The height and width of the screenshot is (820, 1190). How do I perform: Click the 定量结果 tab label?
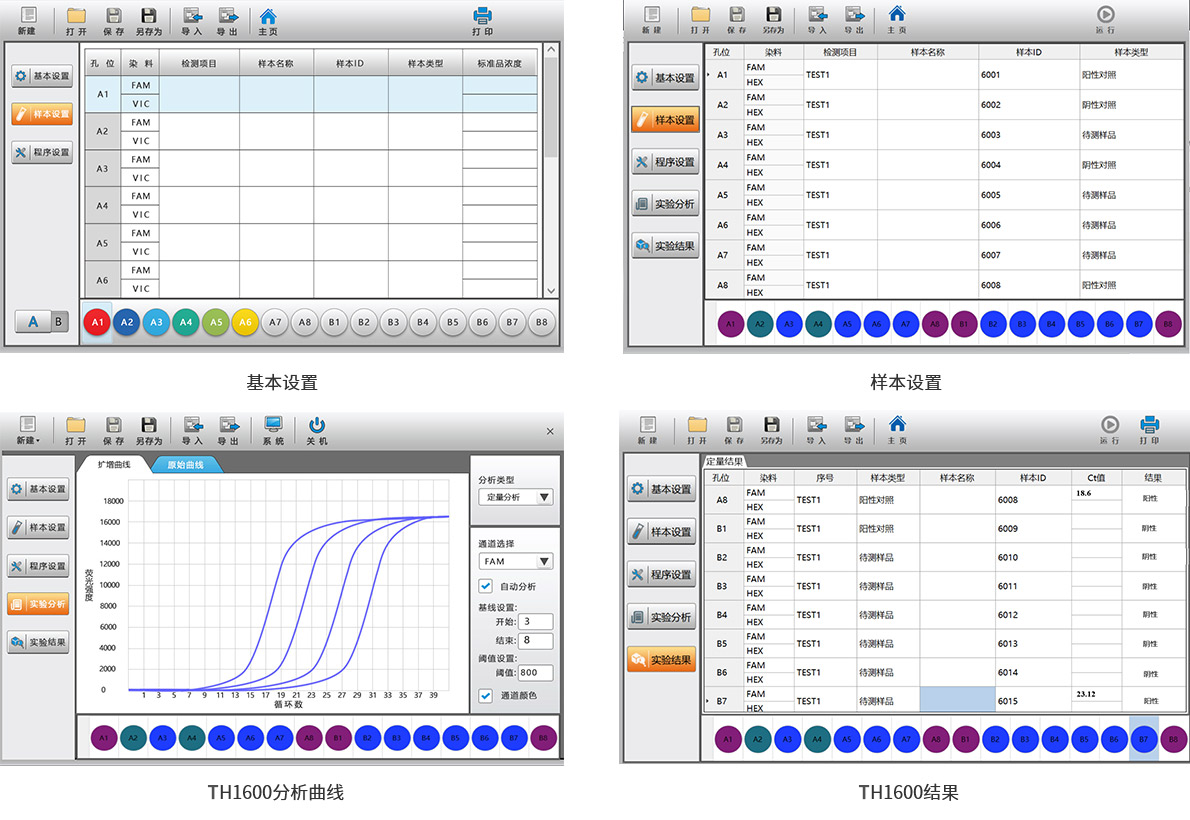coord(725,461)
